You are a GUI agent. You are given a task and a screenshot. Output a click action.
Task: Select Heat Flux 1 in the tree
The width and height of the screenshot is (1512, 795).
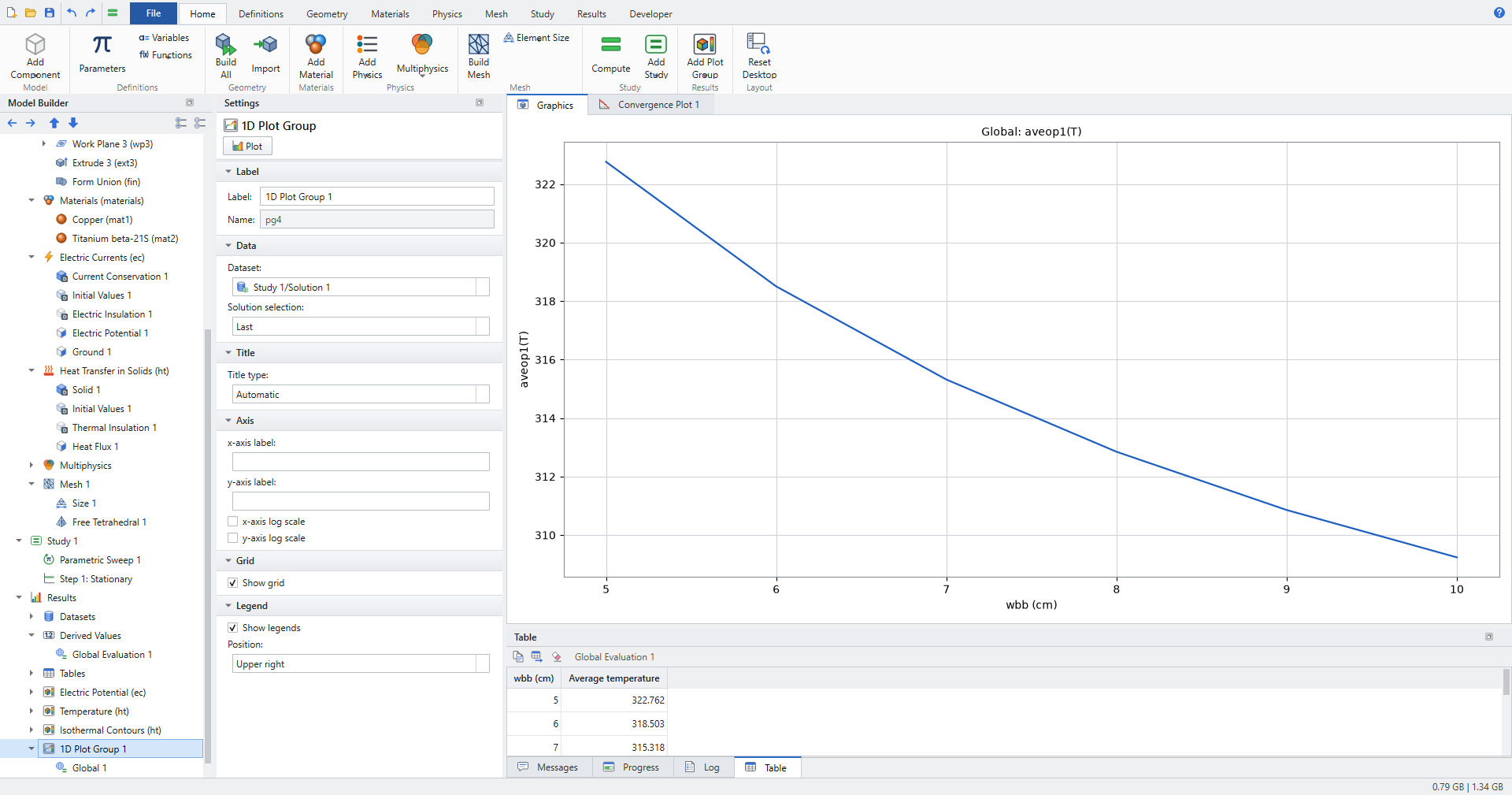pos(95,447)
